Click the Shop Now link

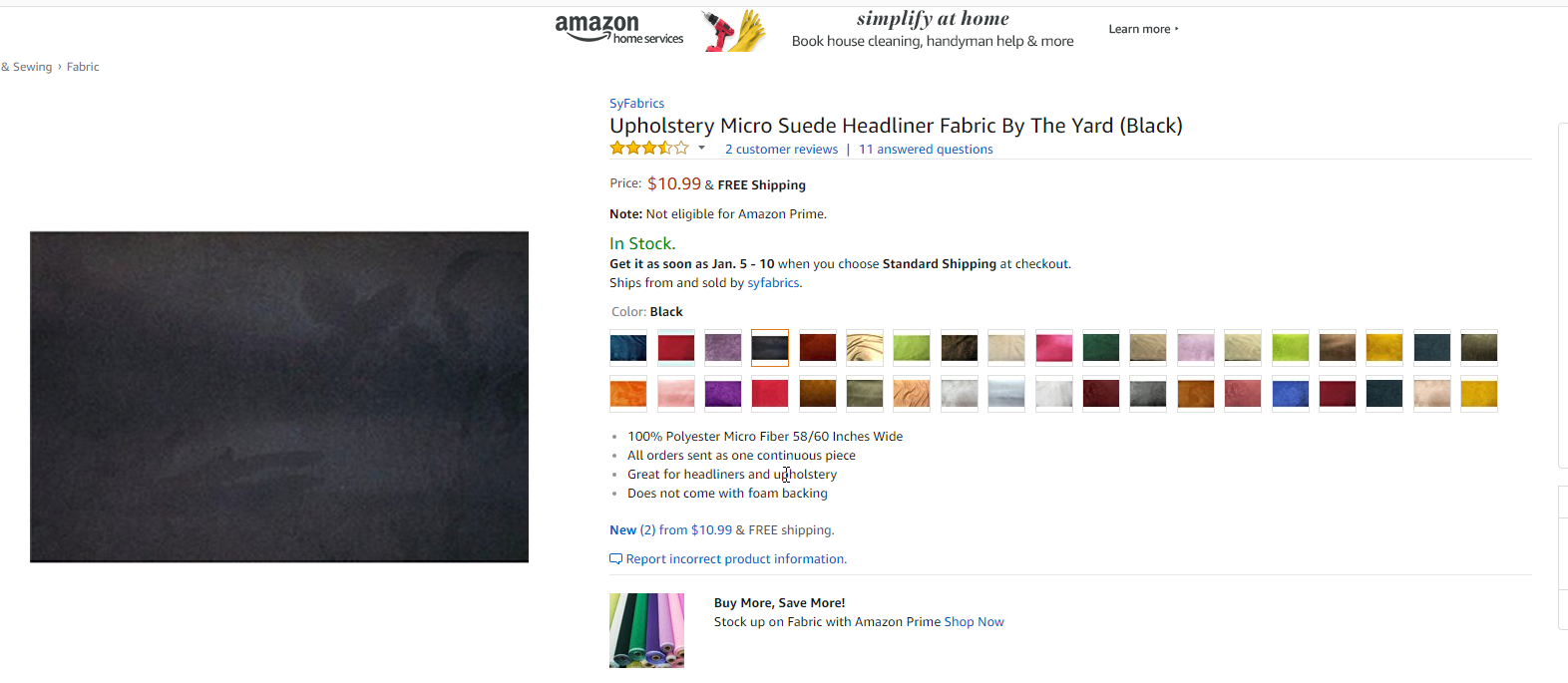(x=974, y=622)
